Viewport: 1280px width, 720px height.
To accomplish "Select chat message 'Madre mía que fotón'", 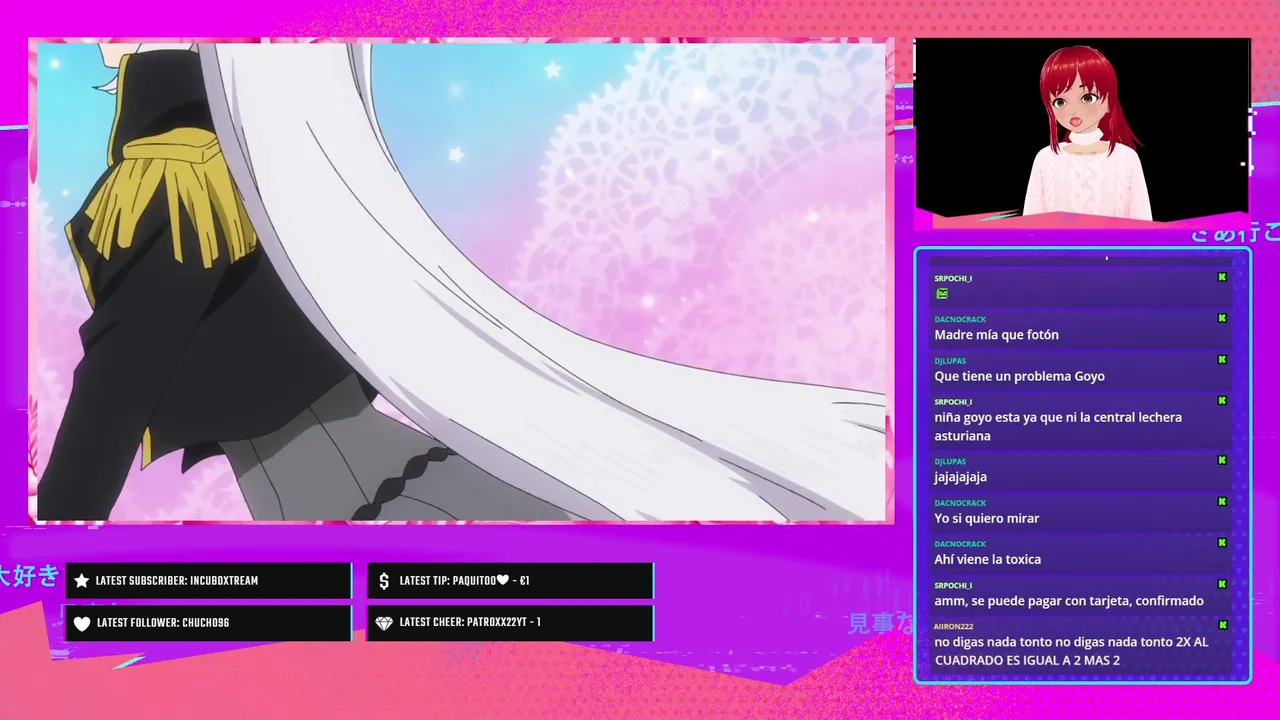I will [x=996, y=335].
